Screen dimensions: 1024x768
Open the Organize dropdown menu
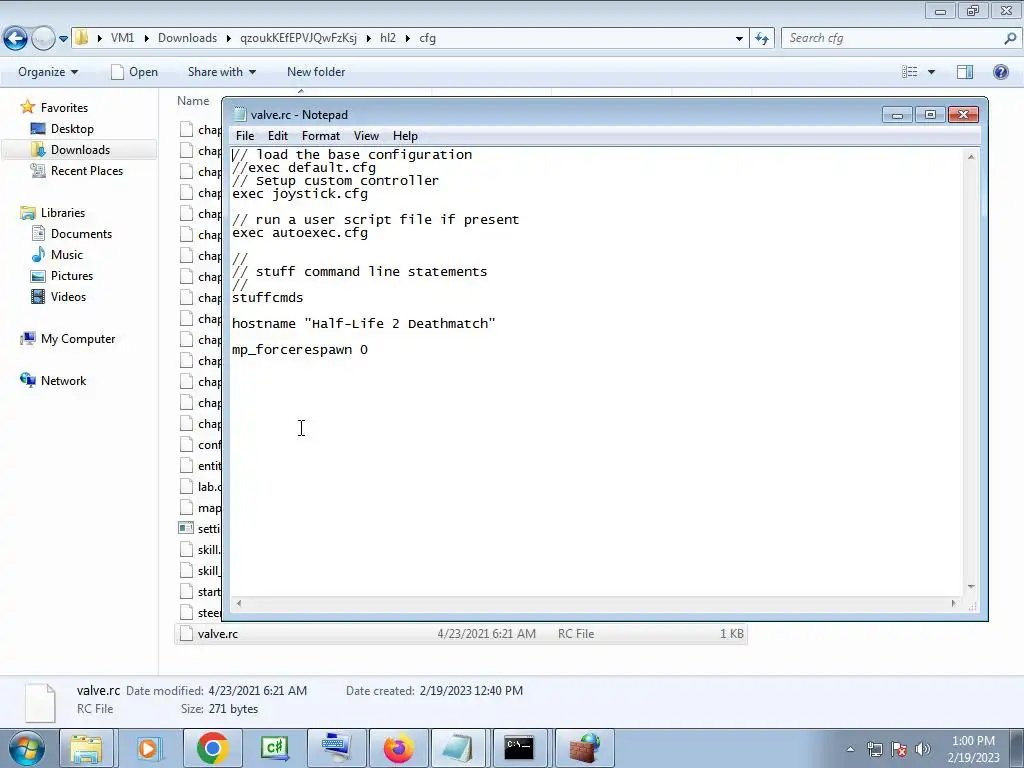[48, 72]
